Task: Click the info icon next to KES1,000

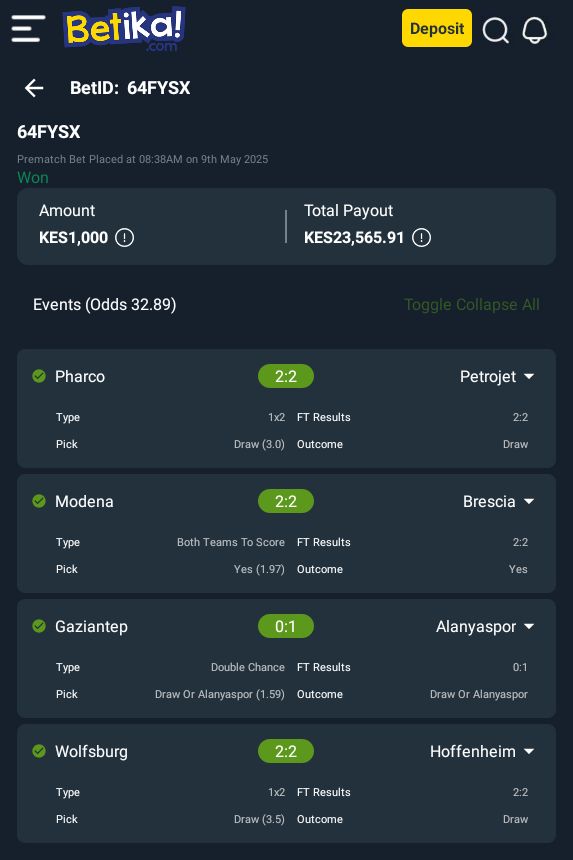Action: click(x=124, y=237)
